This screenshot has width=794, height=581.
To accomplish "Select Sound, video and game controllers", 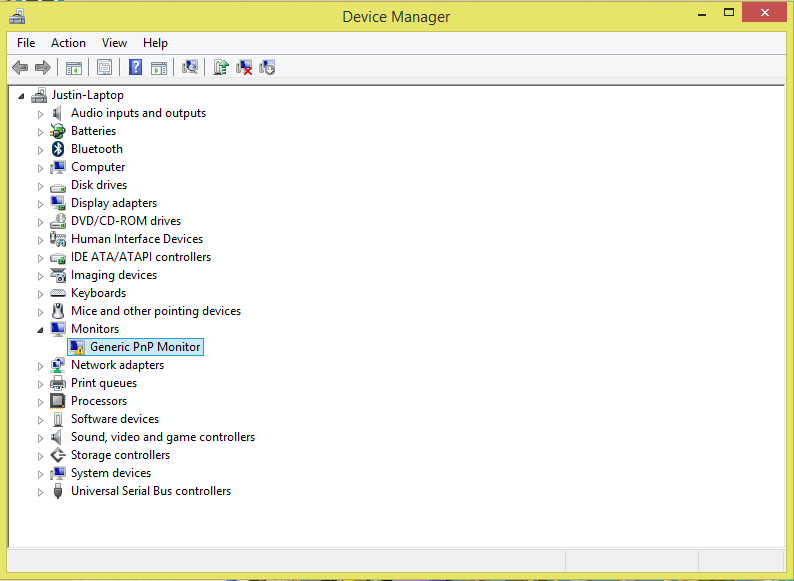I will coord(162,437).
